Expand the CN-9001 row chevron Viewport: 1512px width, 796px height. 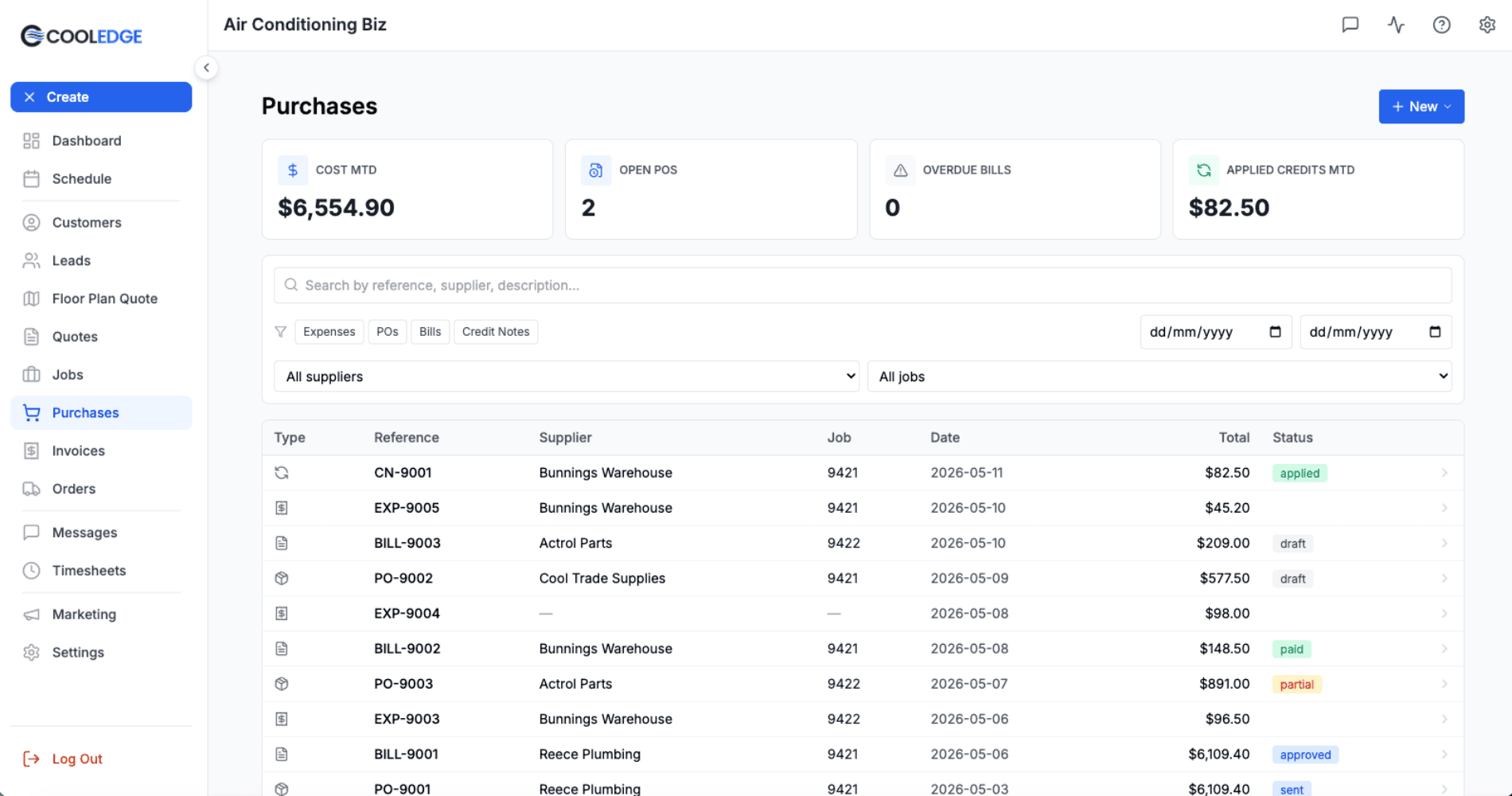tap(1444, 473)
